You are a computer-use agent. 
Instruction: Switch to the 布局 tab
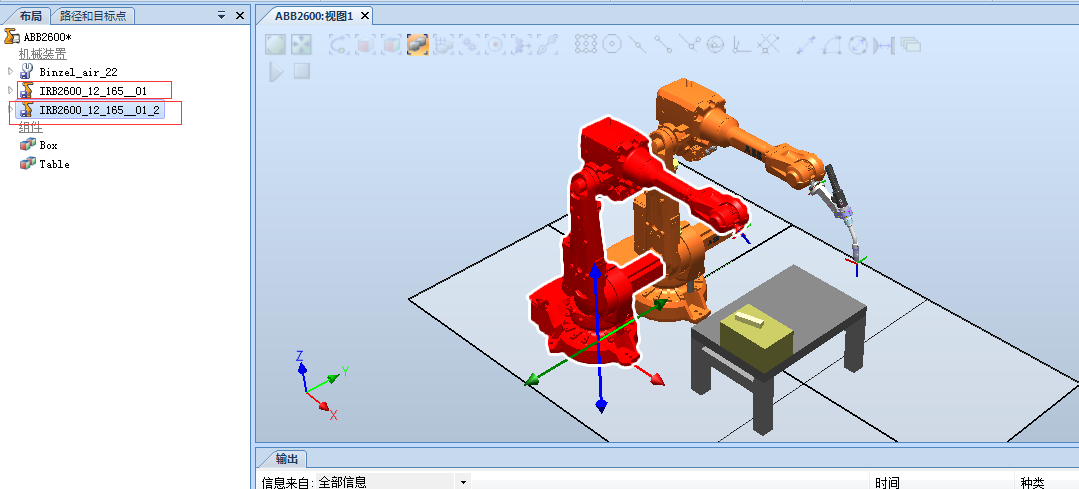[30, 15]
